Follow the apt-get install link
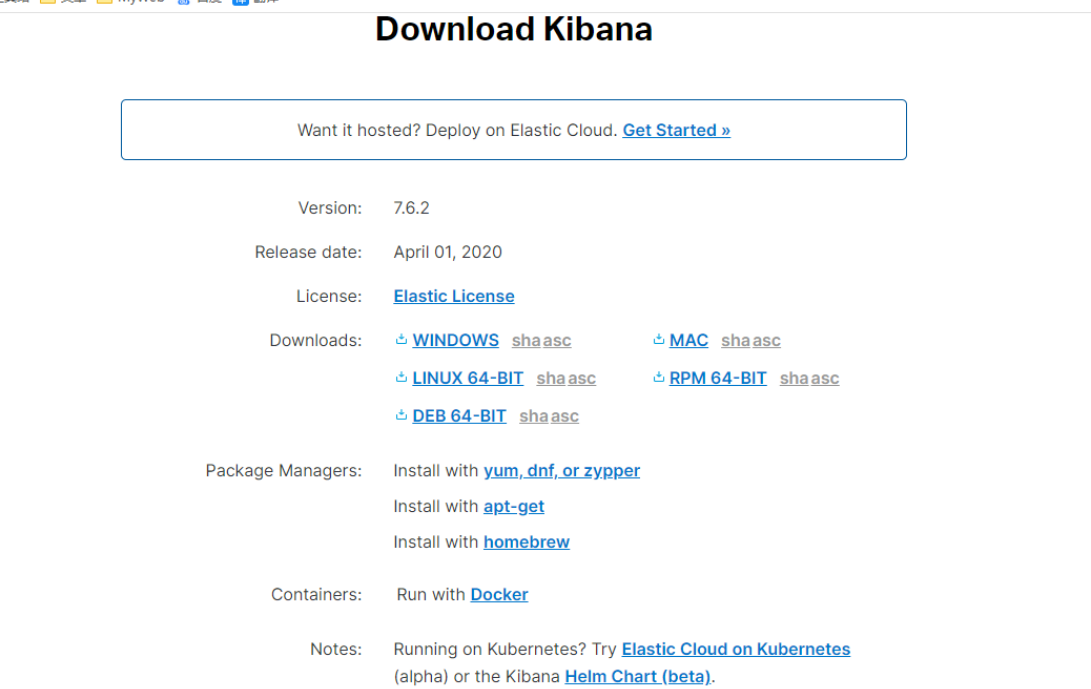 point(514,507)
